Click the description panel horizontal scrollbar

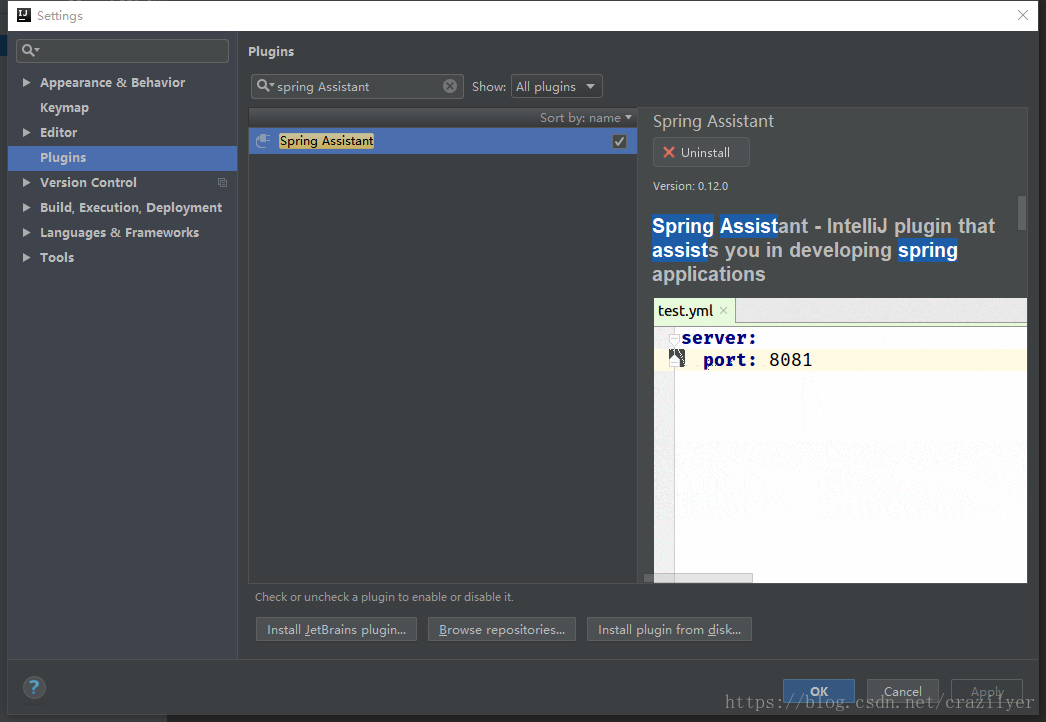pos(698,578)
